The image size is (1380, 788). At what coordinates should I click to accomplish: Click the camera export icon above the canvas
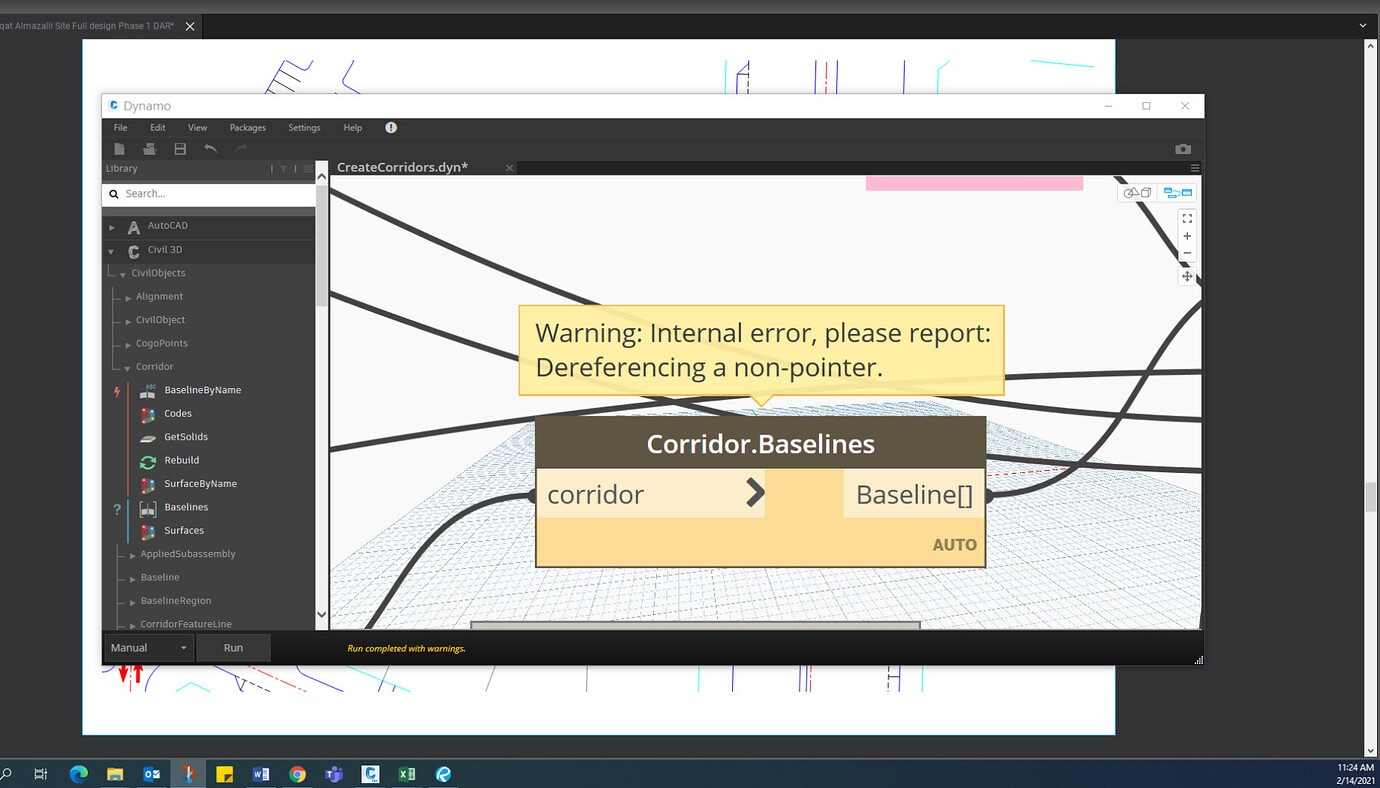(1183, 148)
